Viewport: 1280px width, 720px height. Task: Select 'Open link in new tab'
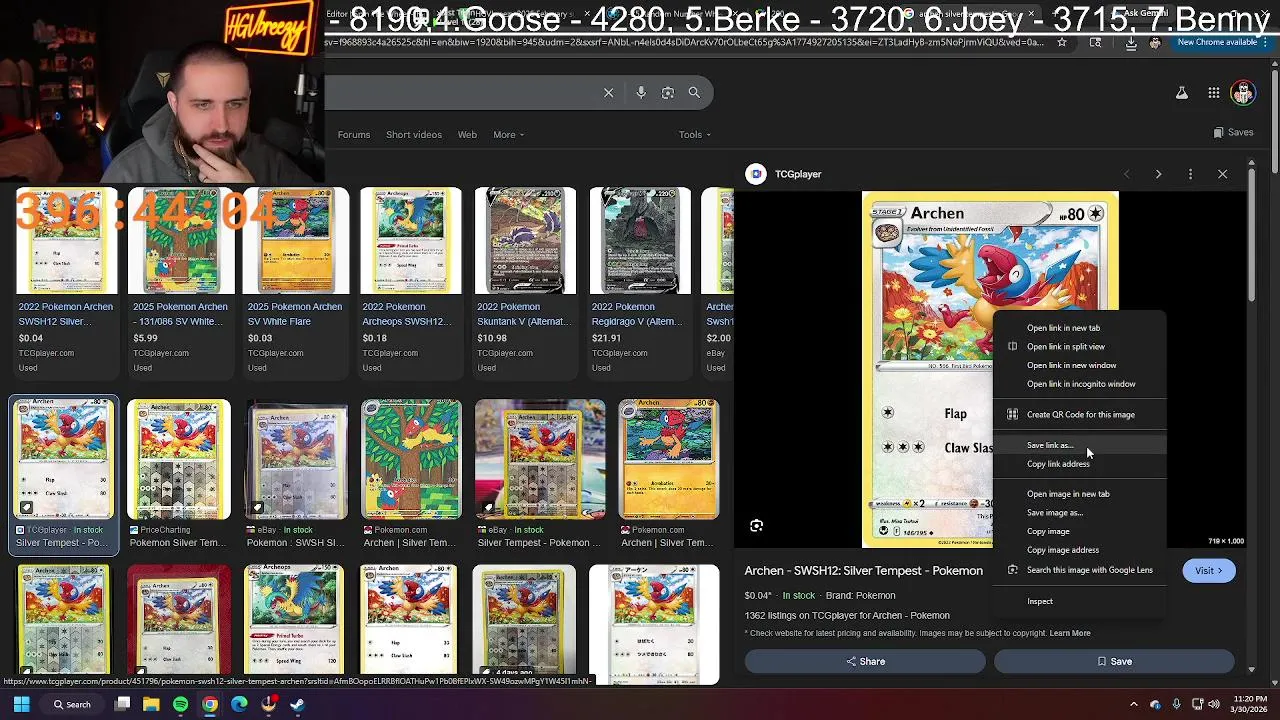pos(1081,328)
